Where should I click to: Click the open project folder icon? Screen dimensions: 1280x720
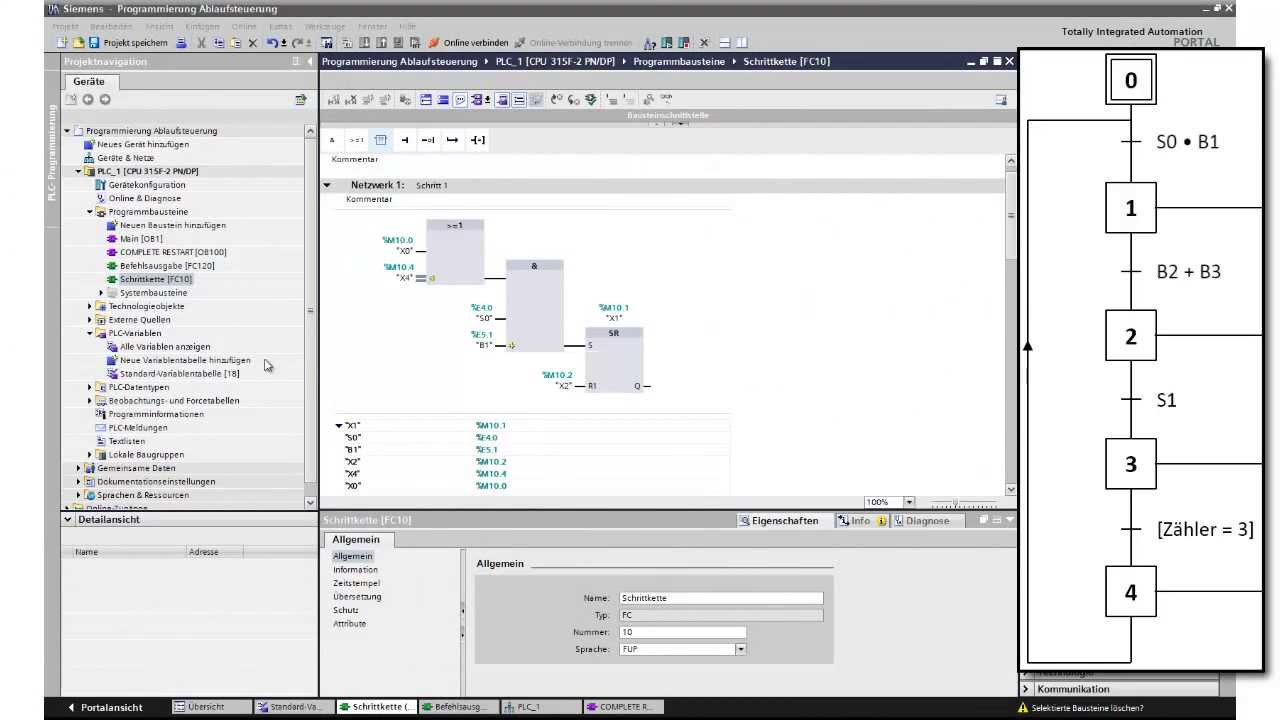(78, 43)
